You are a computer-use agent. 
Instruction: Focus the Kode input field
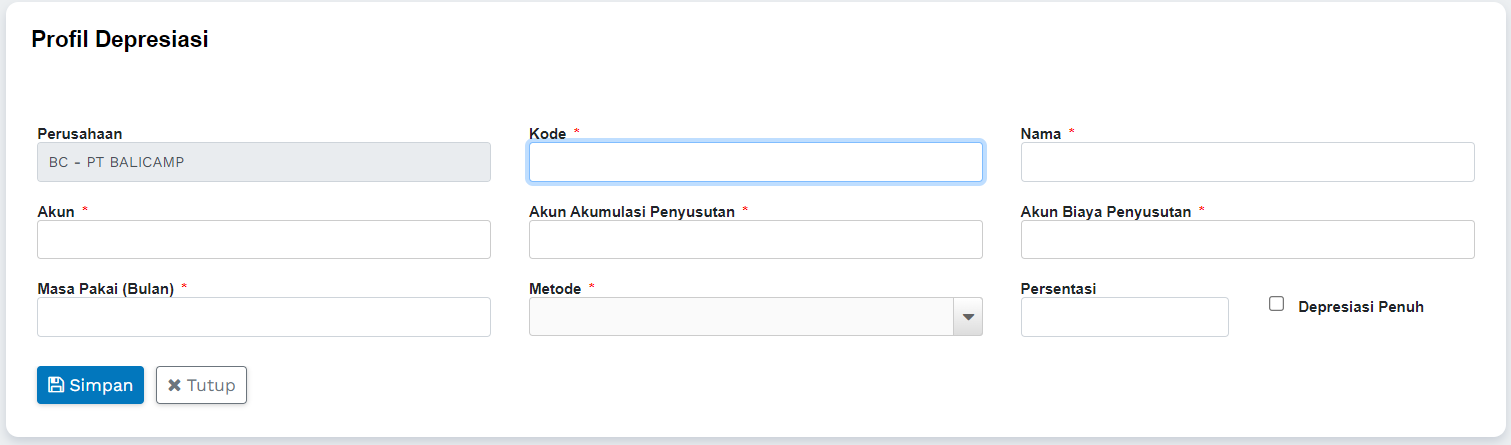point(755,162)
